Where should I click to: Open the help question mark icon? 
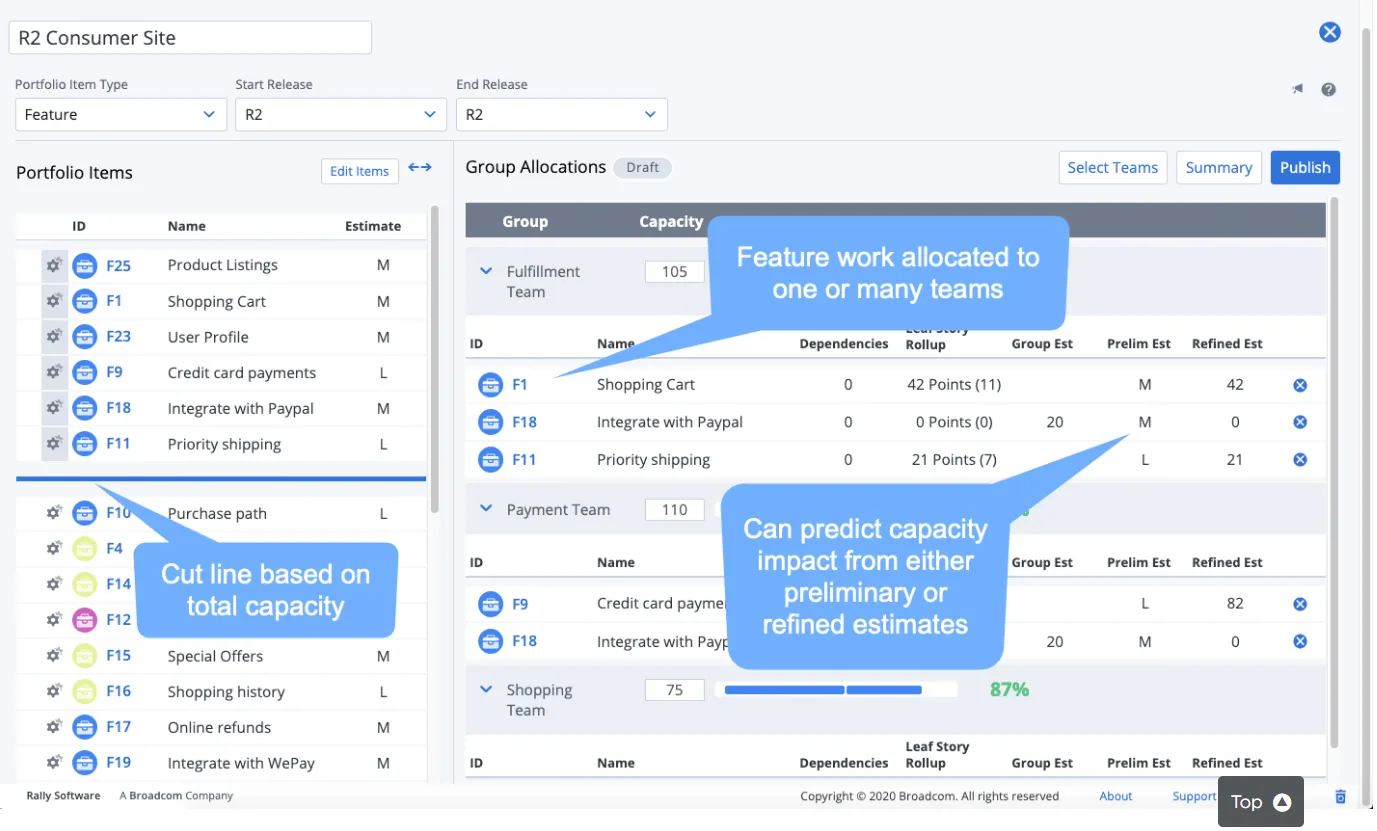[x=1328, y=89]
